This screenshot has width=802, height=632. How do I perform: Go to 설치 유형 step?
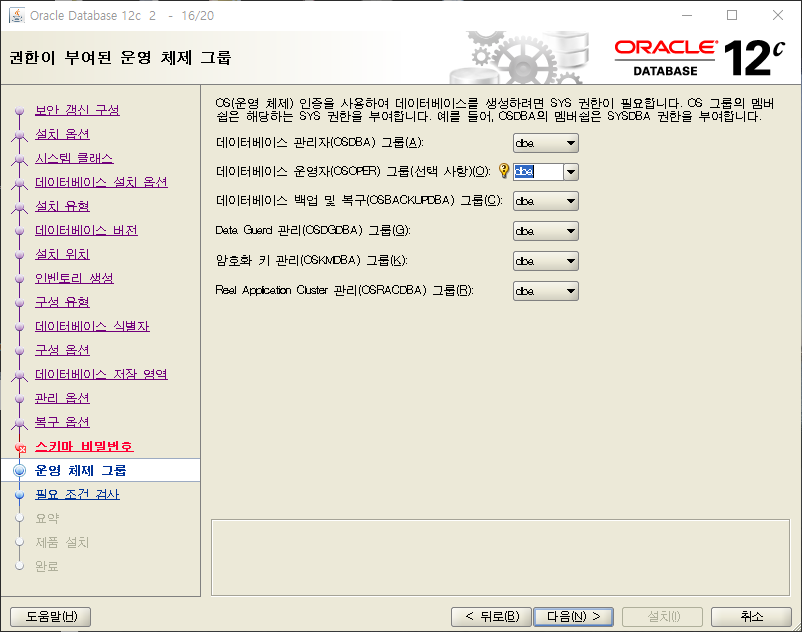coord(62,206)
